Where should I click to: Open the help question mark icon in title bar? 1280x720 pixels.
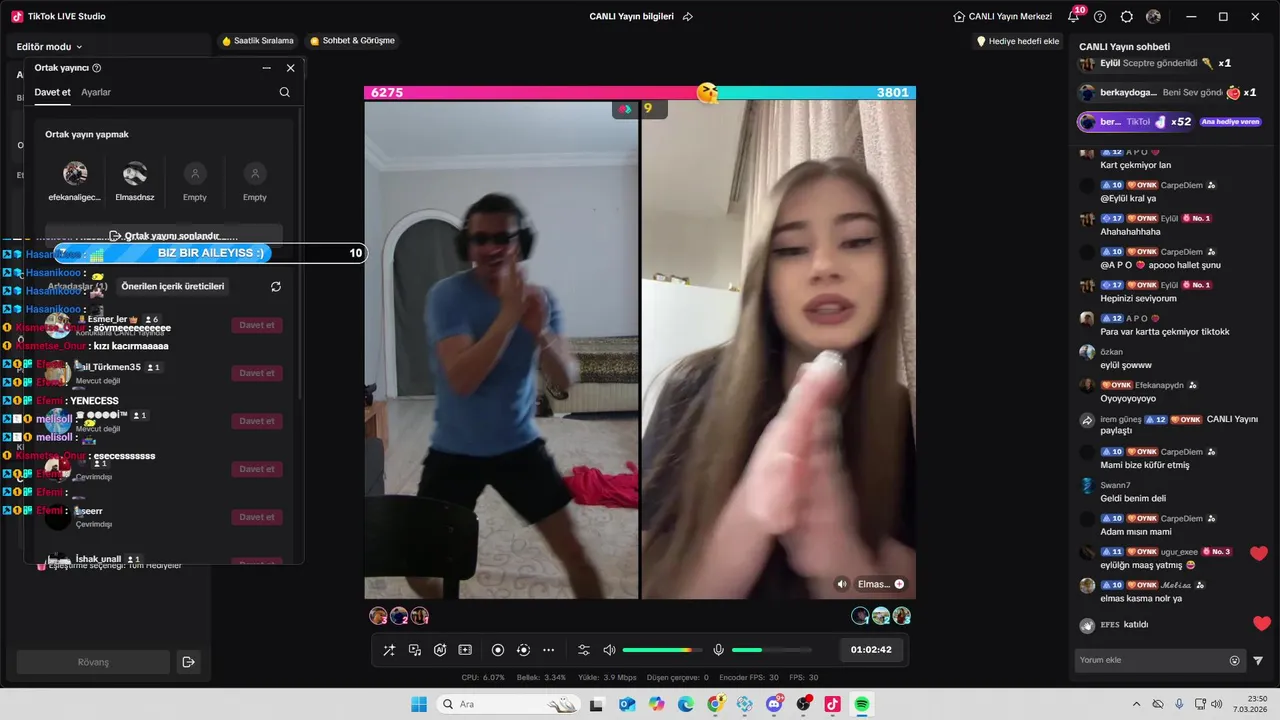tap(1100, 17)
